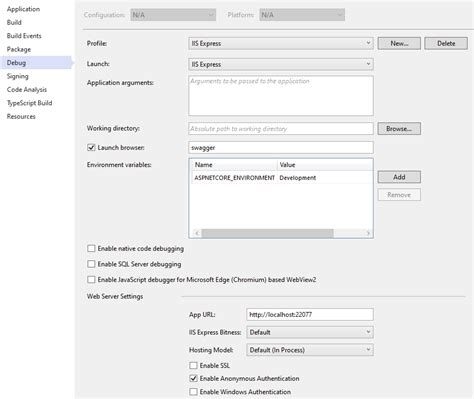This screenshot has height=399, width=474.
Task: Expand the Profile dropdown
Action: pyautogui.click(x=281, y=43)
